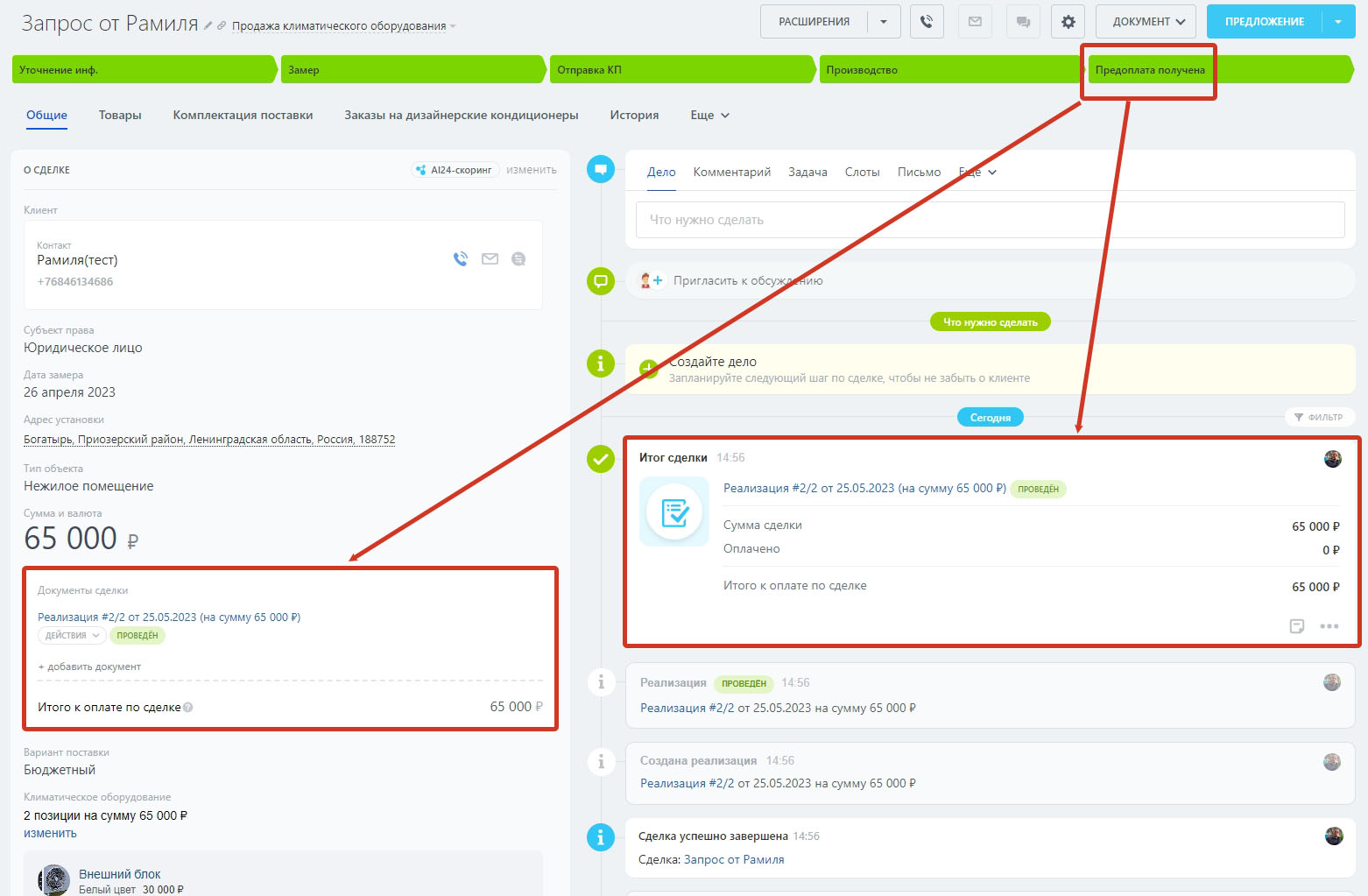Select the Замер pipeline stage
This screenshot has height=896, width=1368.
[x=413, y=70]
